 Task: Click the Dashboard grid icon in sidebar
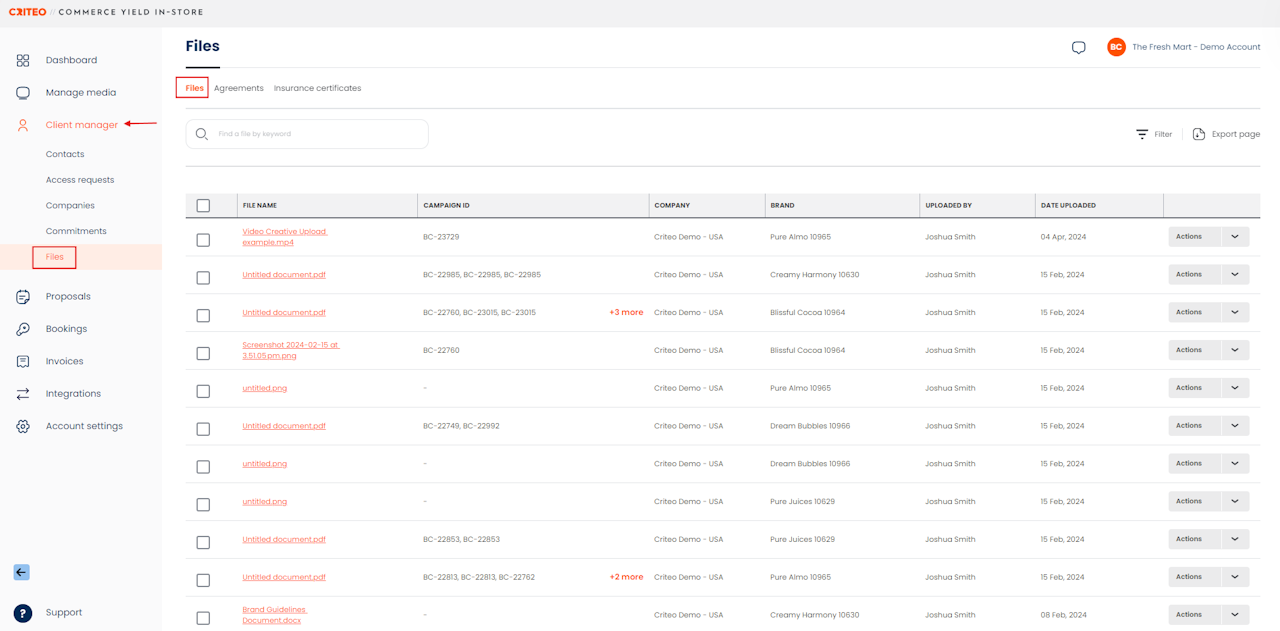pyautogui.click(x=23, y=60)
